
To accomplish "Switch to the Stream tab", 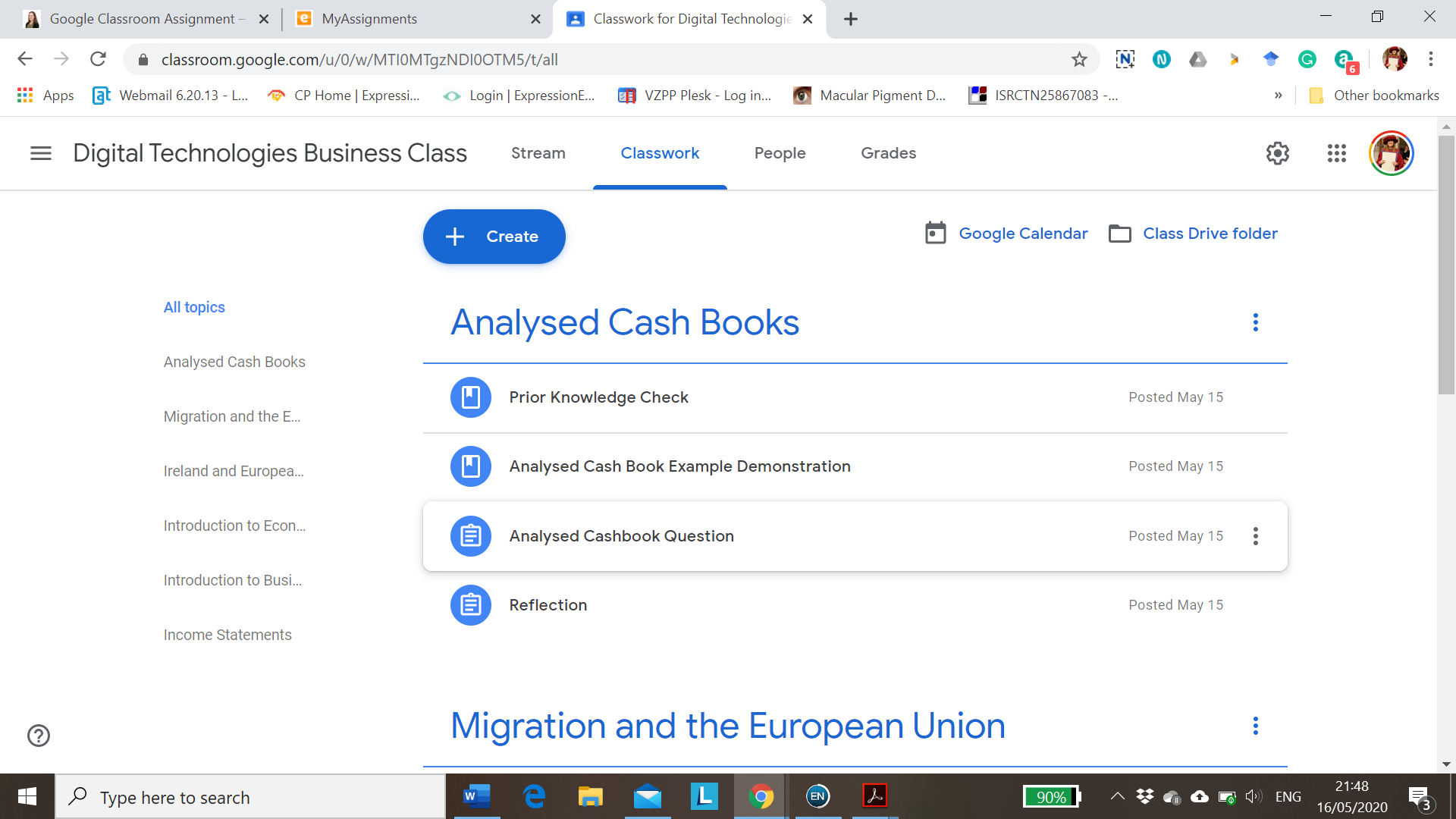I will [538, 153].
